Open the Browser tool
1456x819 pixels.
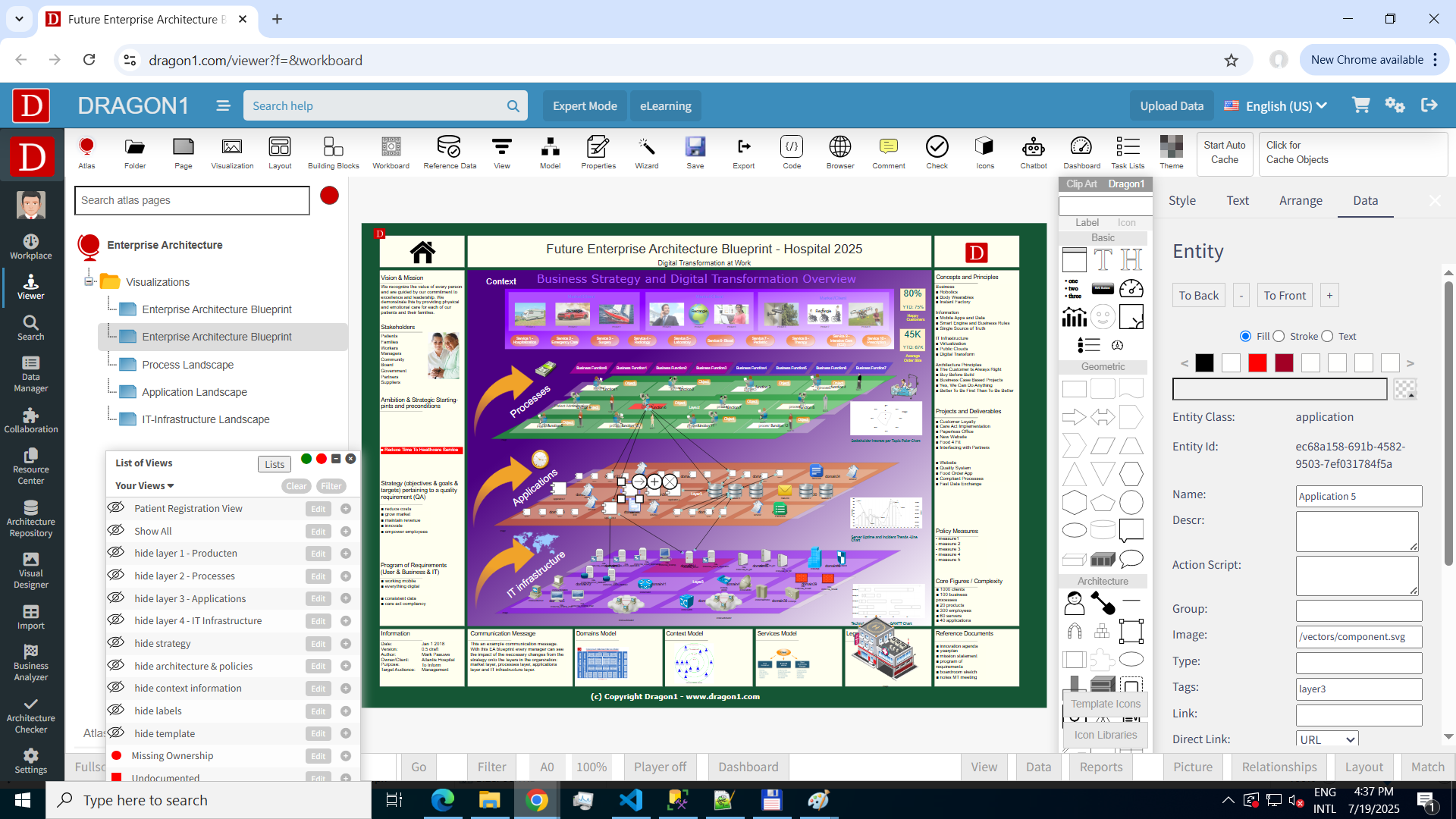840,152
